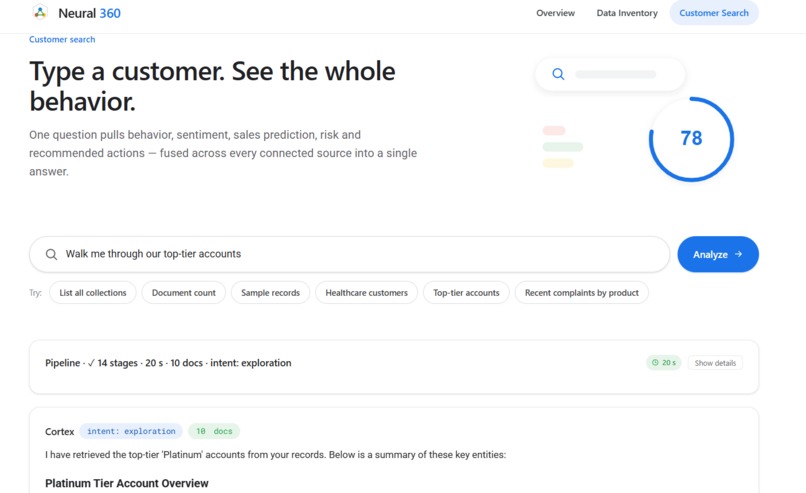
Task: Open the Overview tab
Action: point(555,13)
